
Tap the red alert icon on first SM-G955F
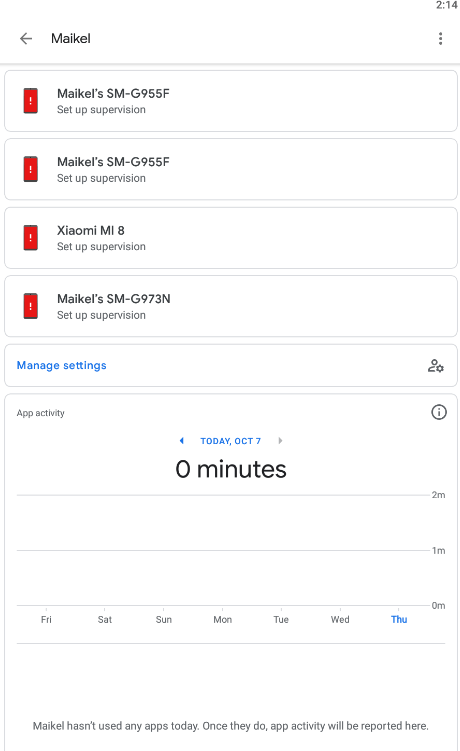tap(31, 101)
